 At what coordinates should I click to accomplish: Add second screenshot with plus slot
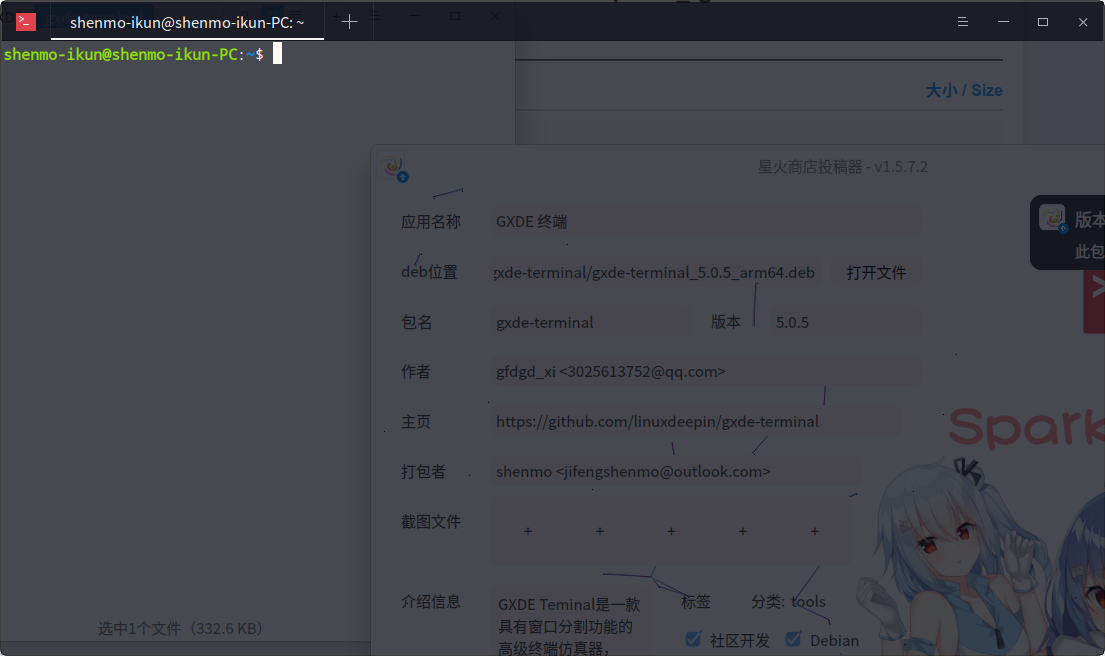600,531
